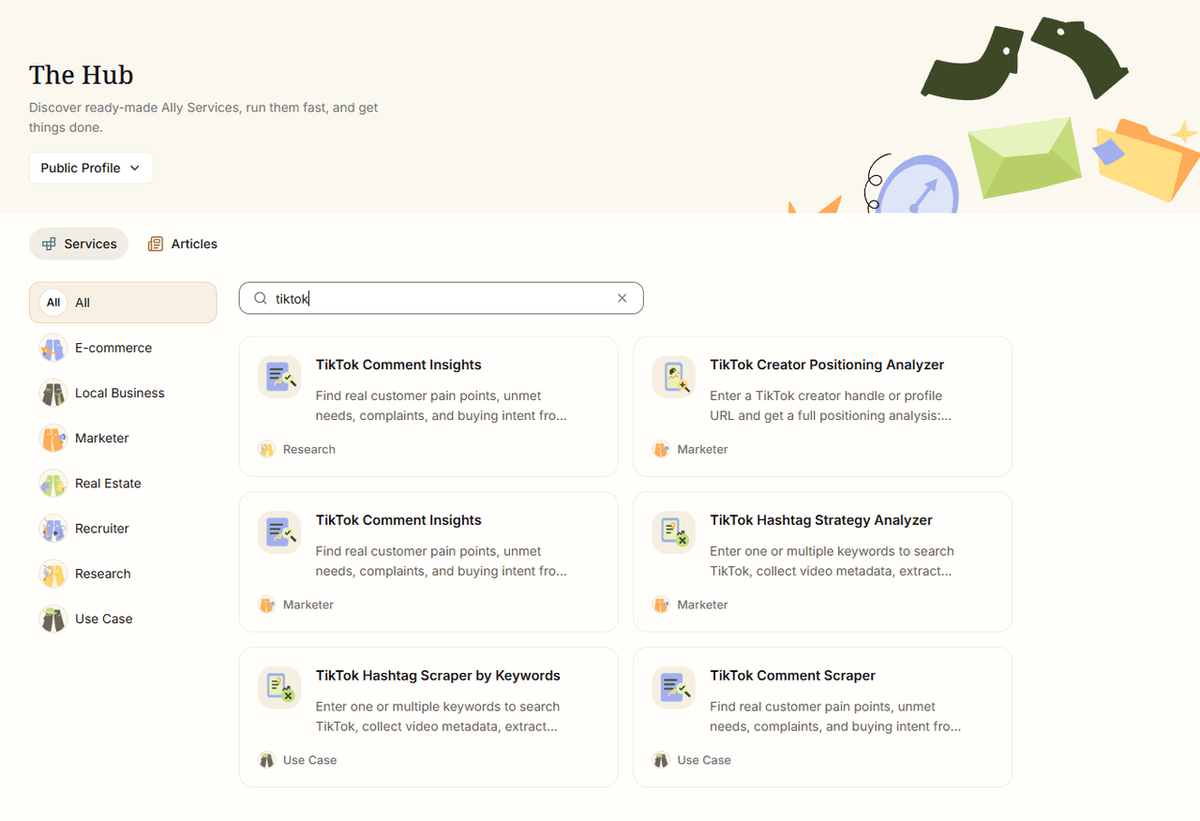Image resolution: width=1200 pixels, height=821 pixels.
Task: Click icon of Marketer-tagged Comment Insights card
Action: pyautogui.click(x=279, y=532)
